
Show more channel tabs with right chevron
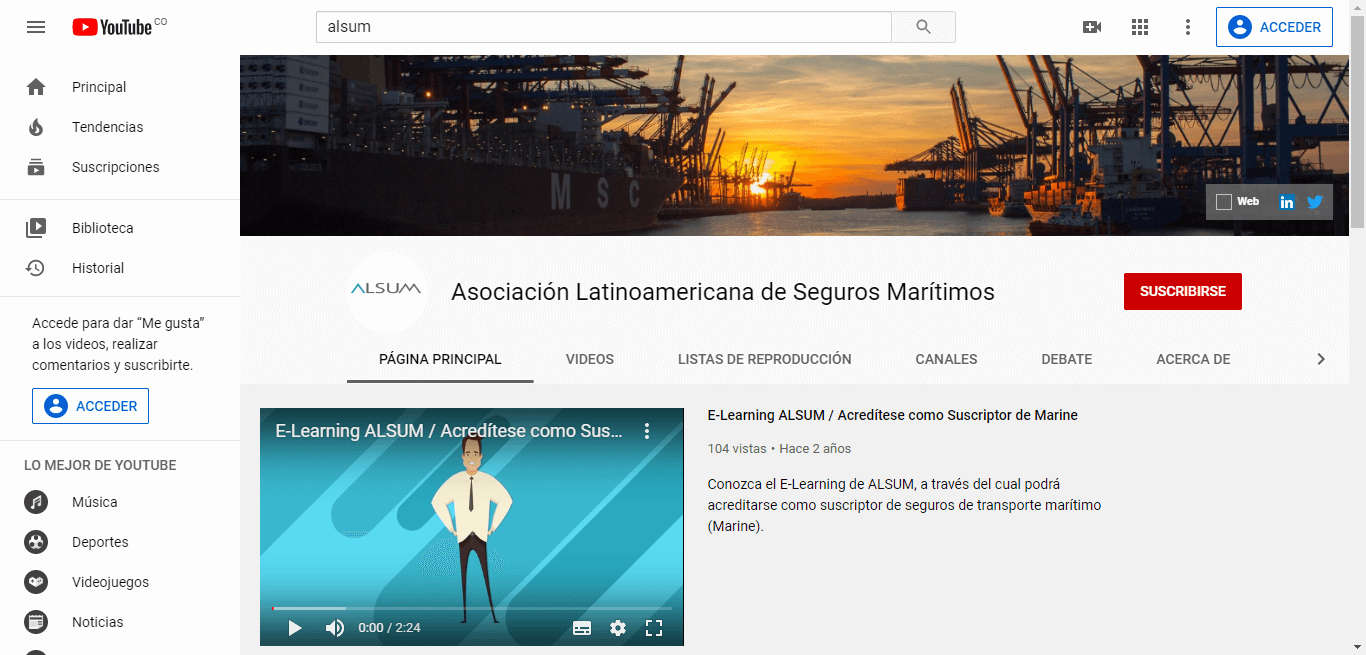[1321, 359]
